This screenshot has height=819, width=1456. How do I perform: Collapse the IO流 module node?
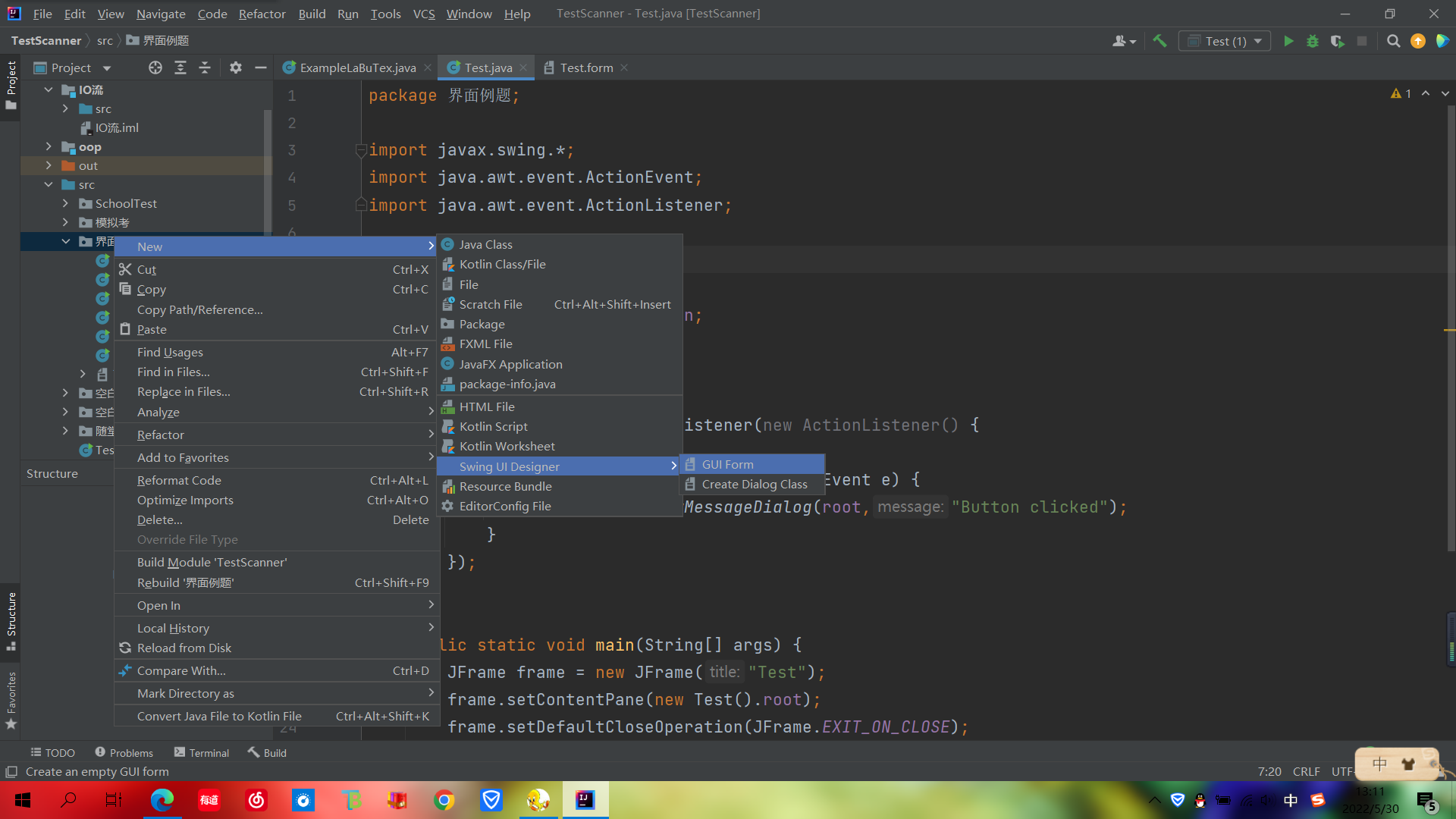[49, 89]
